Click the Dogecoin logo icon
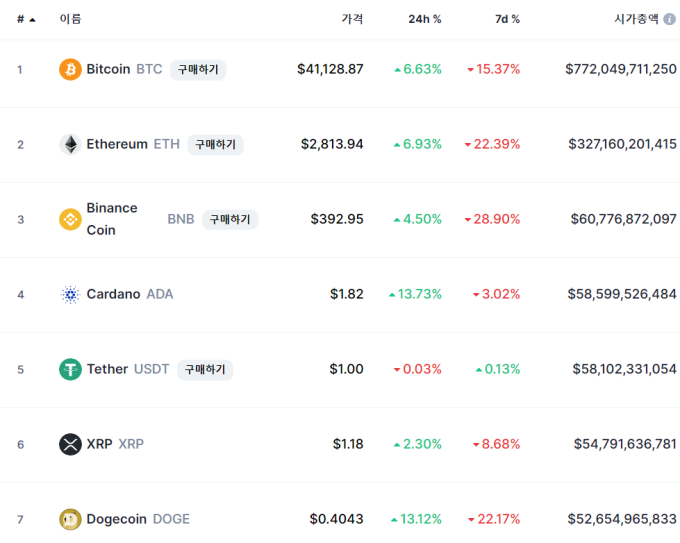The width and height of the screenshot is (680, 543). point(70,519)
